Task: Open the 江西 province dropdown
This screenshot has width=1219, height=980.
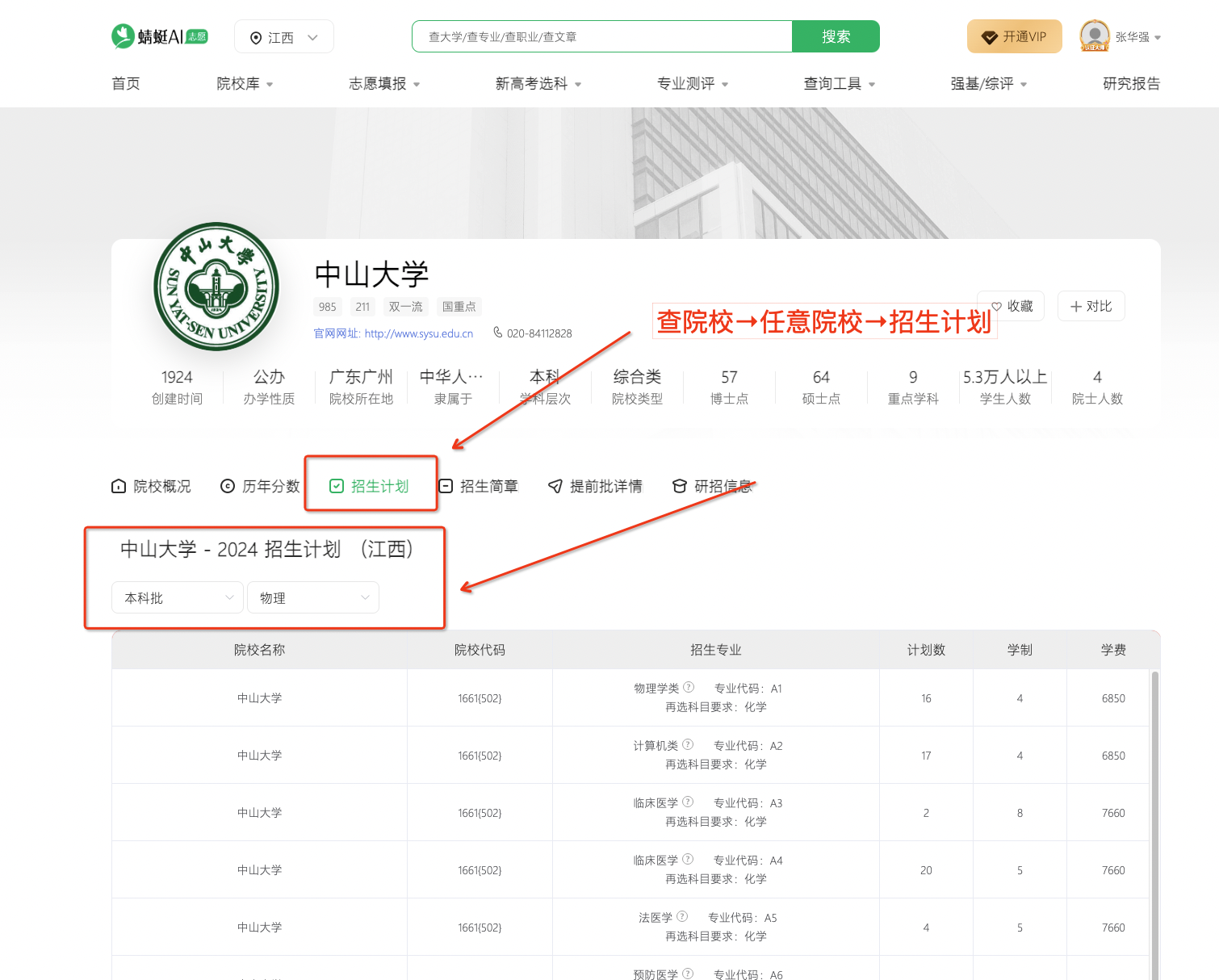Action: tap(284, 37)
